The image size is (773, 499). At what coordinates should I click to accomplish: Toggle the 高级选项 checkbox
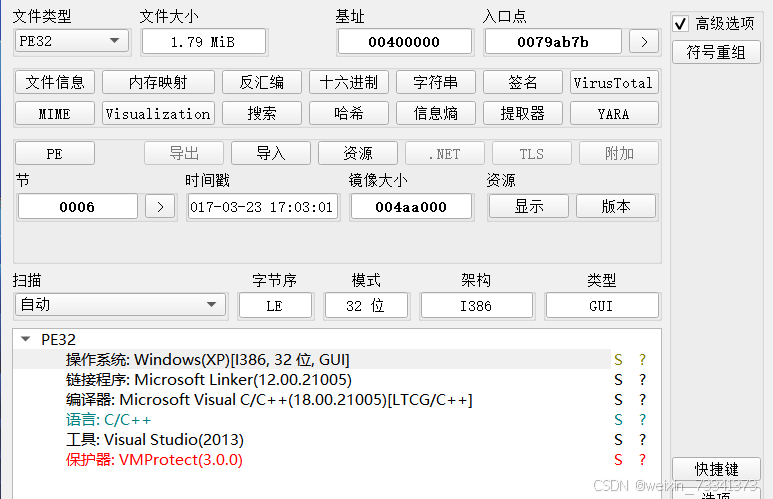point(680,23)
